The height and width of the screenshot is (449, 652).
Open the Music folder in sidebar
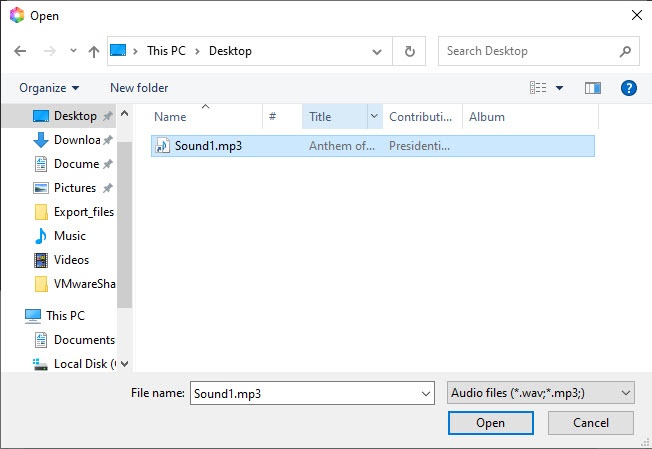click(69, 236)
